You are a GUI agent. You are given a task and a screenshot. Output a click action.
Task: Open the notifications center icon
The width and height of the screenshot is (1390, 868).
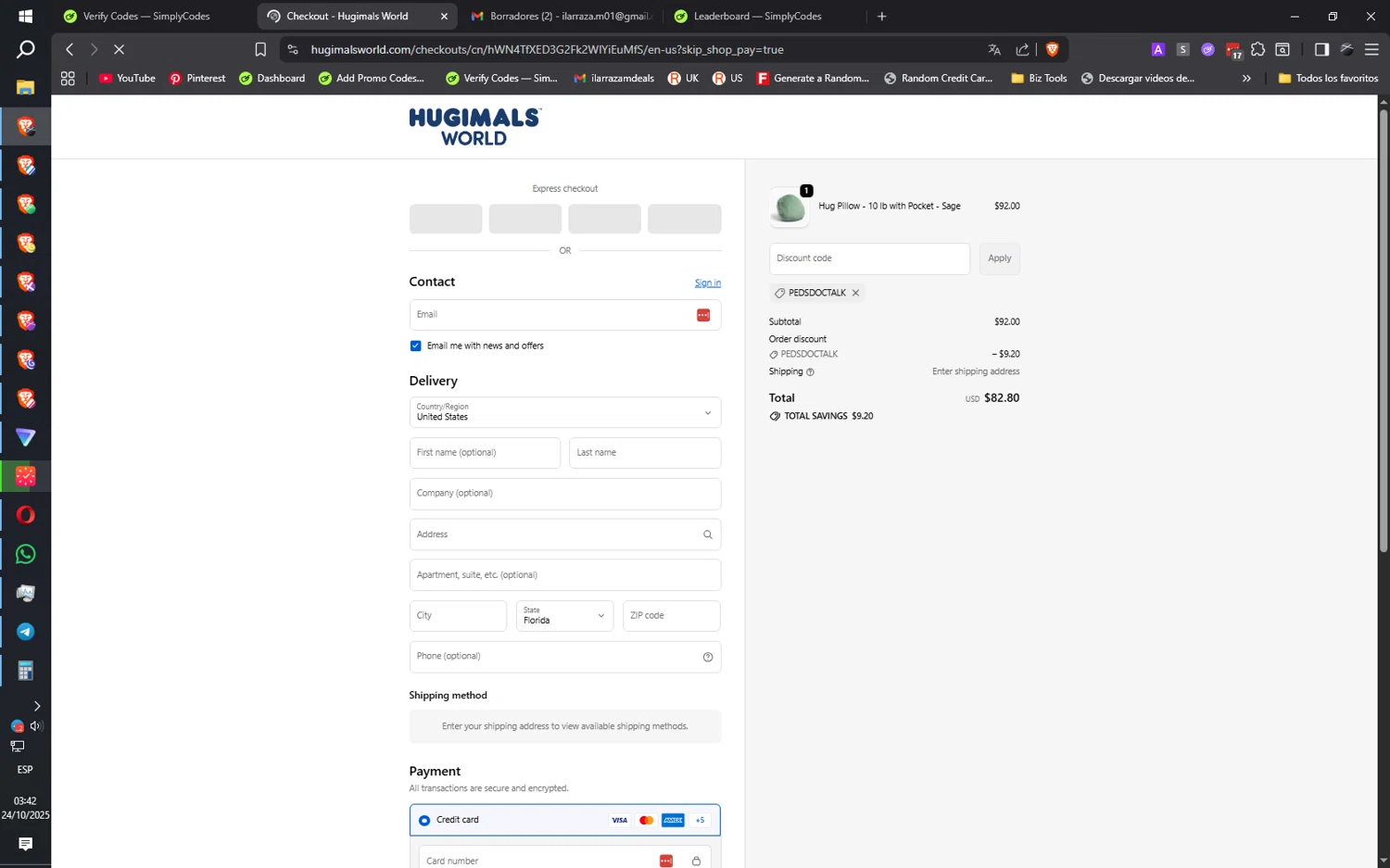click(25, 844)
